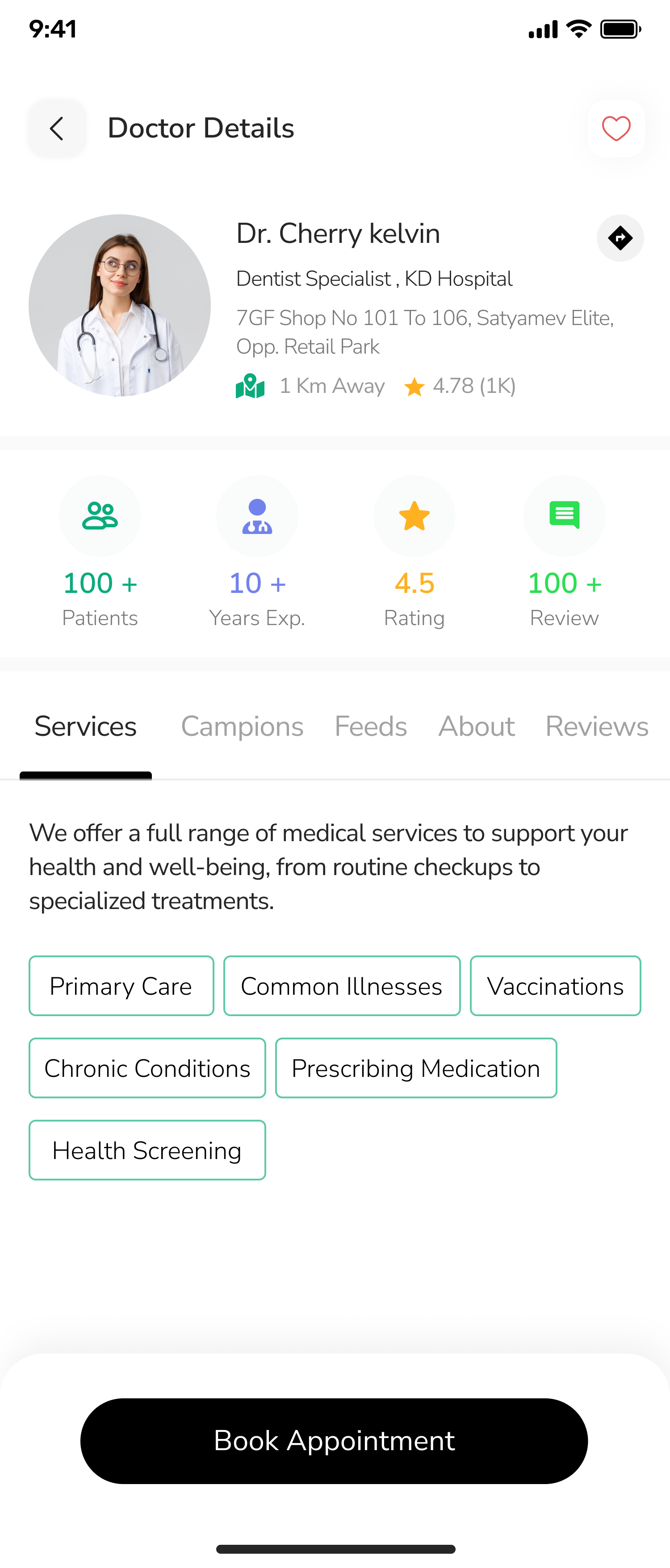Open Dr. Cherry kelvin's profile photo
Screen dimensions: 670x1568
tap(120, 305)
